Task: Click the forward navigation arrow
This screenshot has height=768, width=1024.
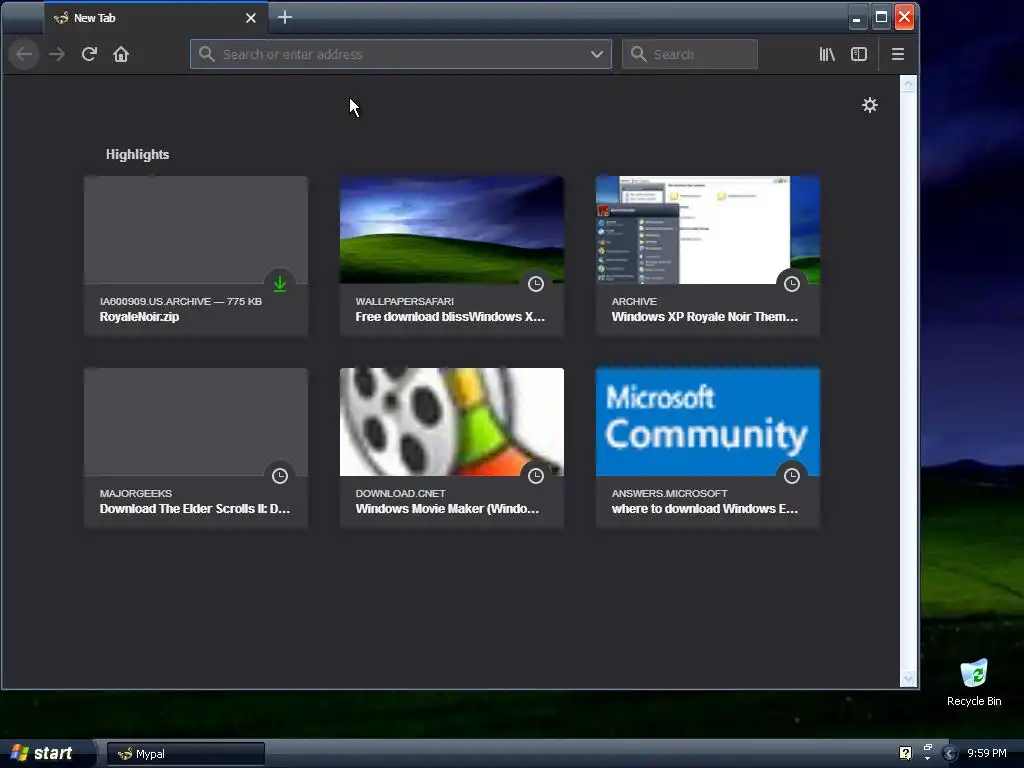Action: tap(57, 54)
